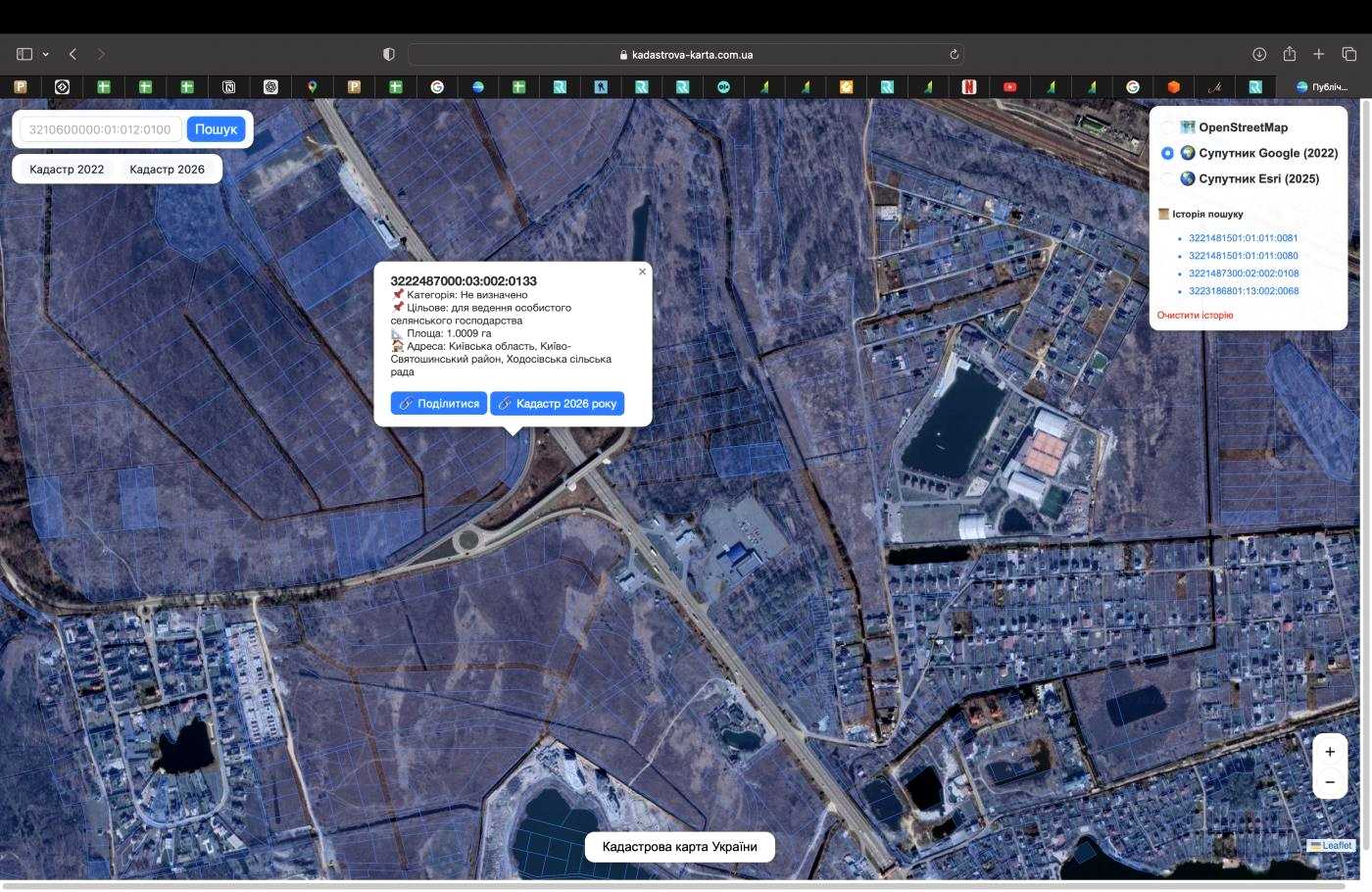Reload the page with the refresh icon
The width and height of the screenshot is (1372, 892).
[954, 55]
